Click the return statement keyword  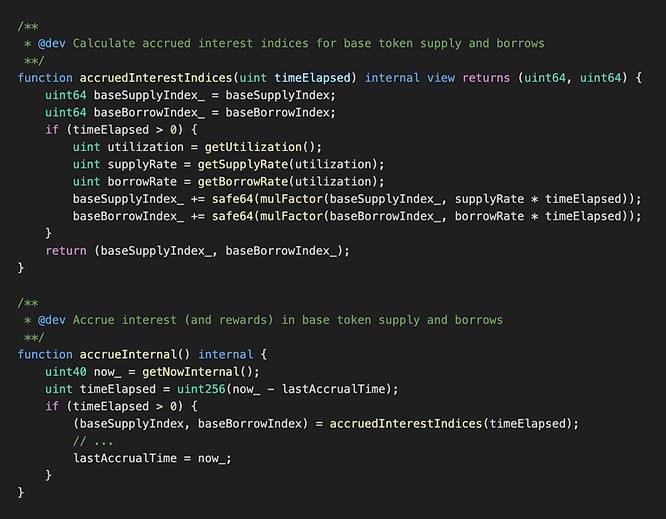(x=66, y=250)
